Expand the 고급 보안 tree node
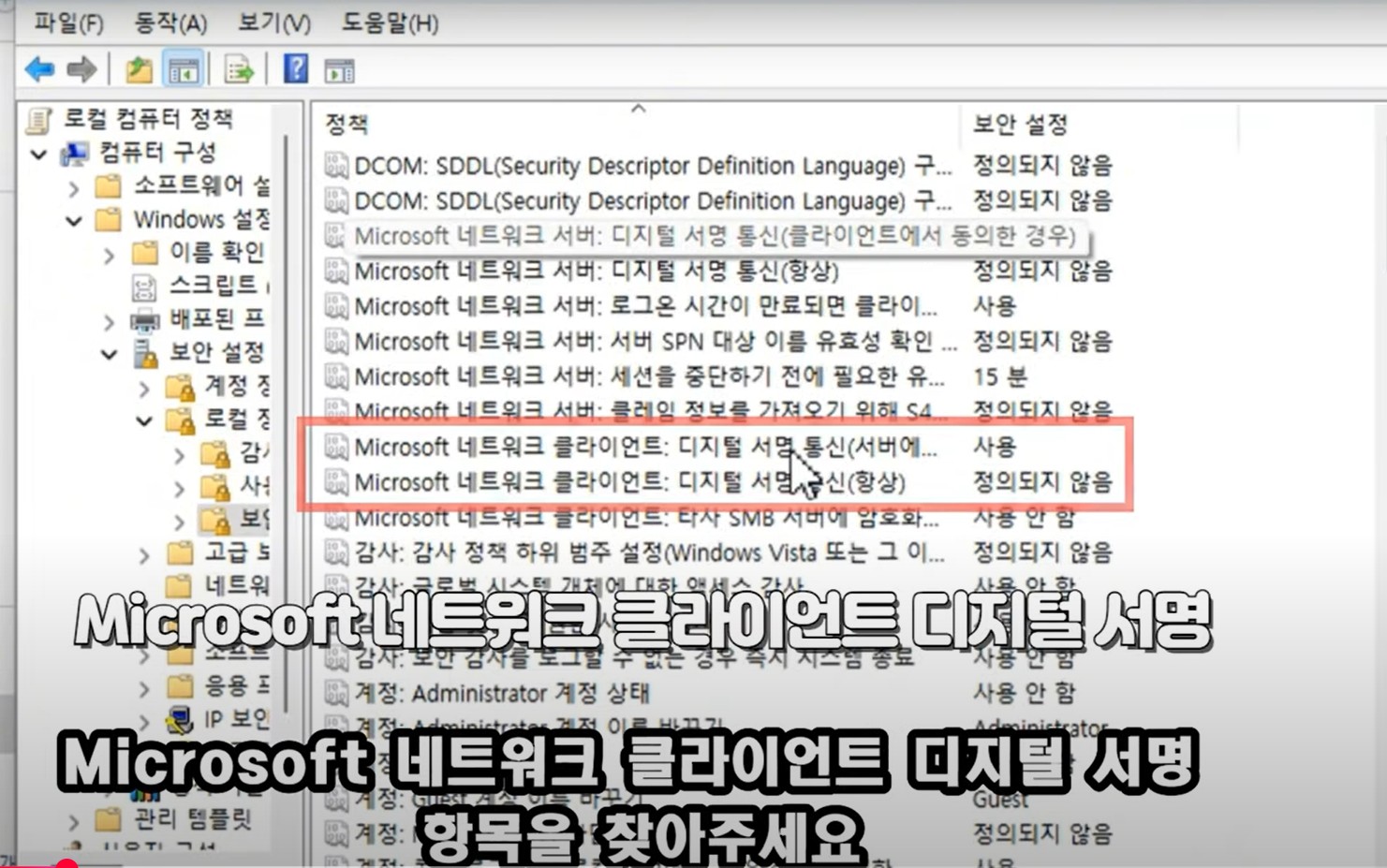The width and height of the screenshot is (1387, 868). [144, 555]
